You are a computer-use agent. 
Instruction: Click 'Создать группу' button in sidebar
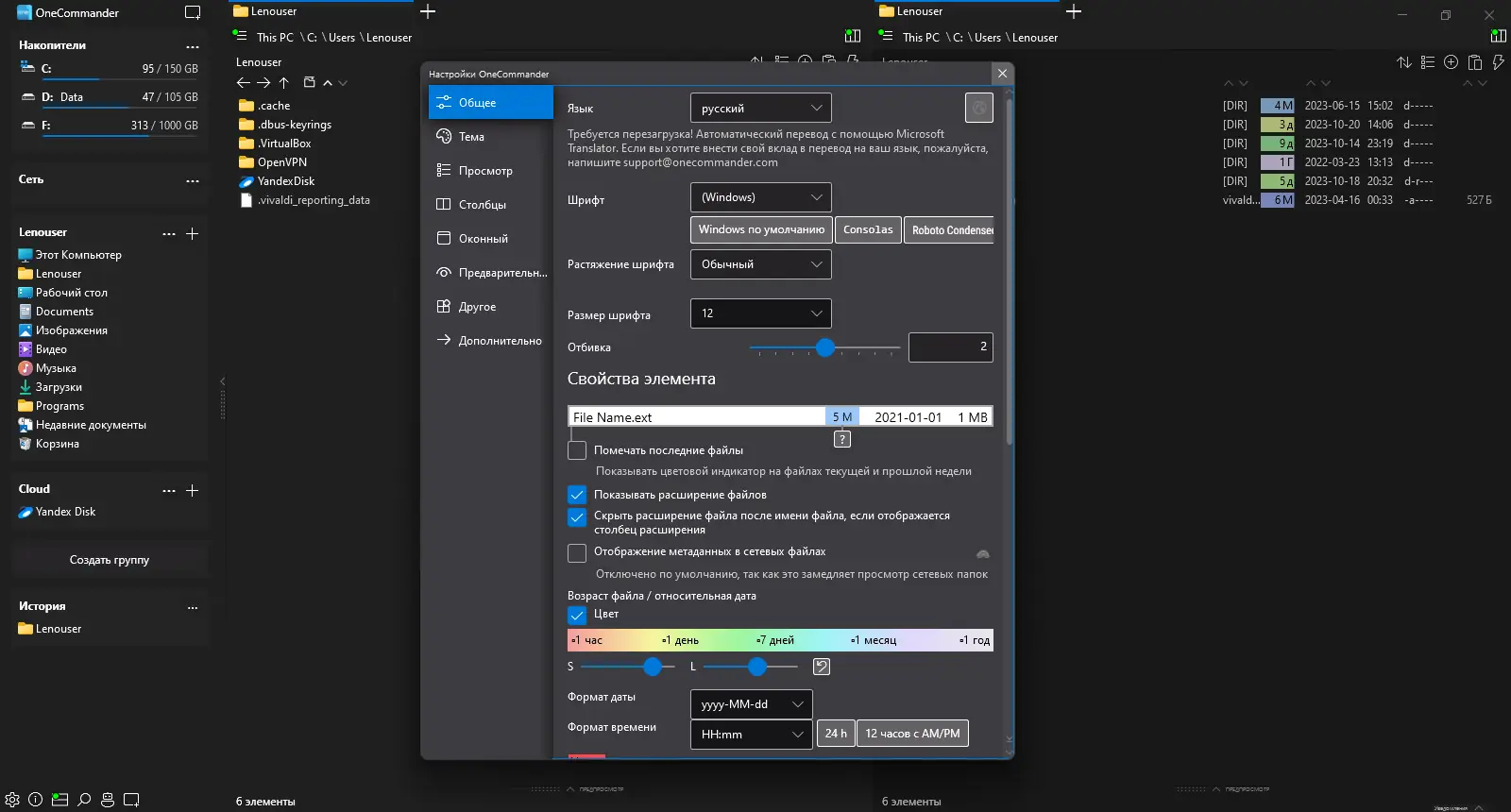point(110,560)
